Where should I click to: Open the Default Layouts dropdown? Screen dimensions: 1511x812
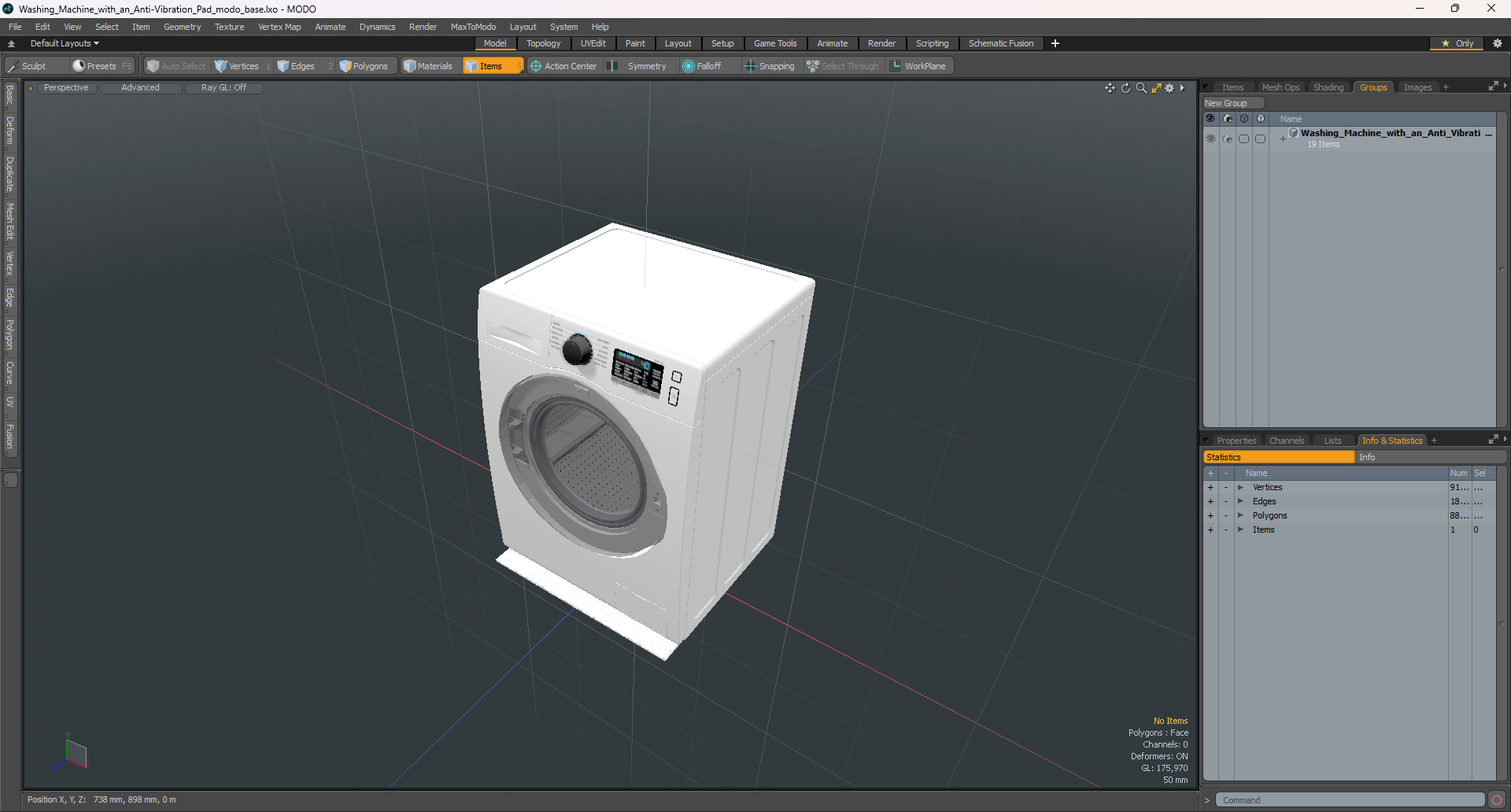(65, 43)
